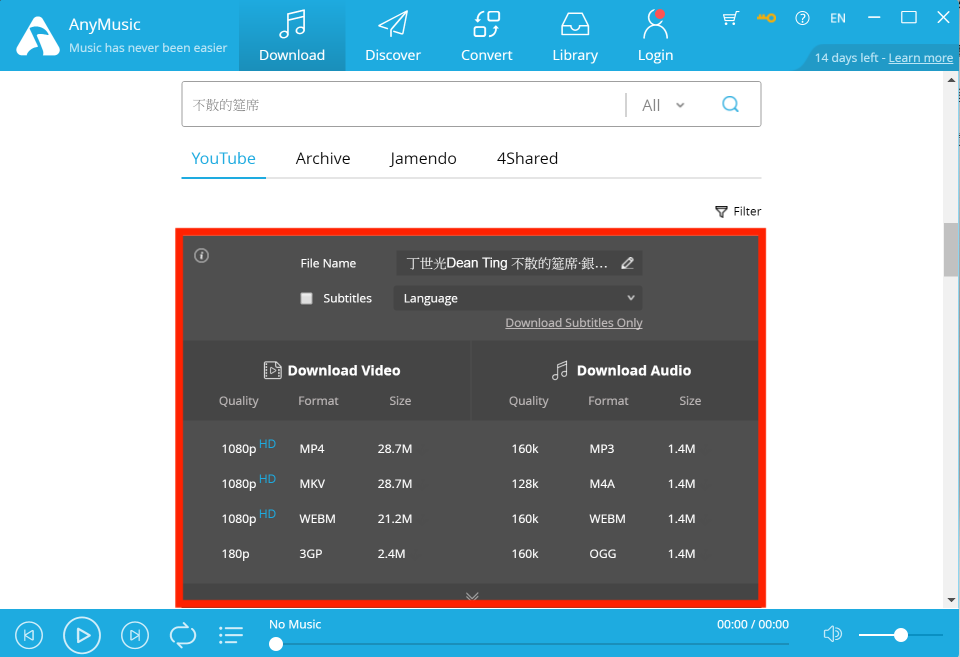Viewport: 960px width, 657px height.
Task: Click the AnyMusic logo
Action: [x=38, y=36]
